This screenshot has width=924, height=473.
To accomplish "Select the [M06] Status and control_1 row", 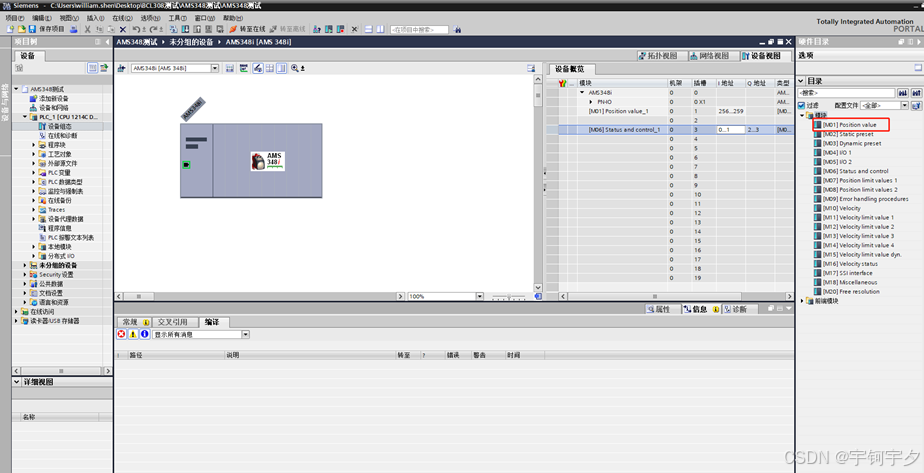I will tap(671, 129).
